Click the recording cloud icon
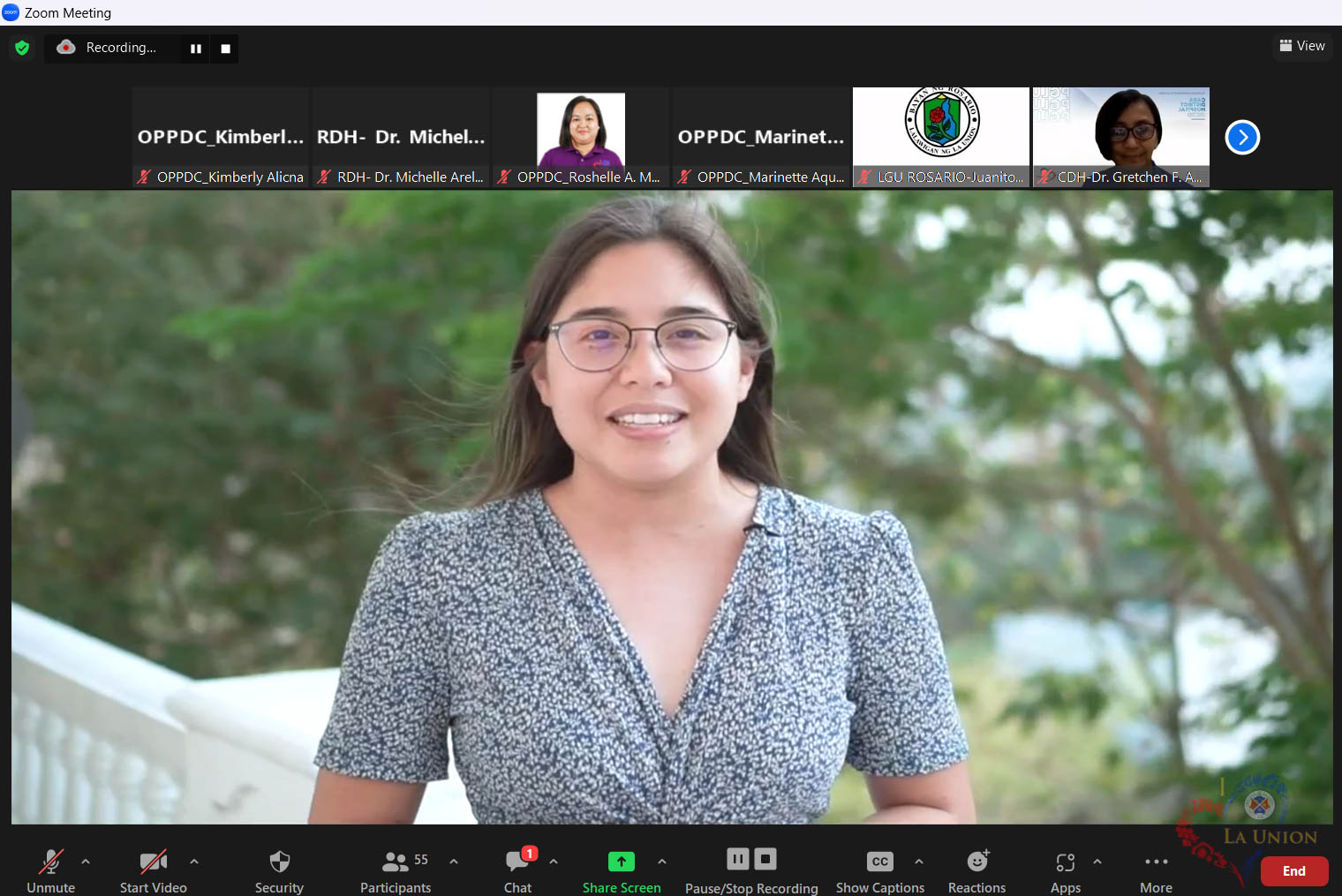The image size is (1342, 896). pyautogui.click(x=66, y=48)
